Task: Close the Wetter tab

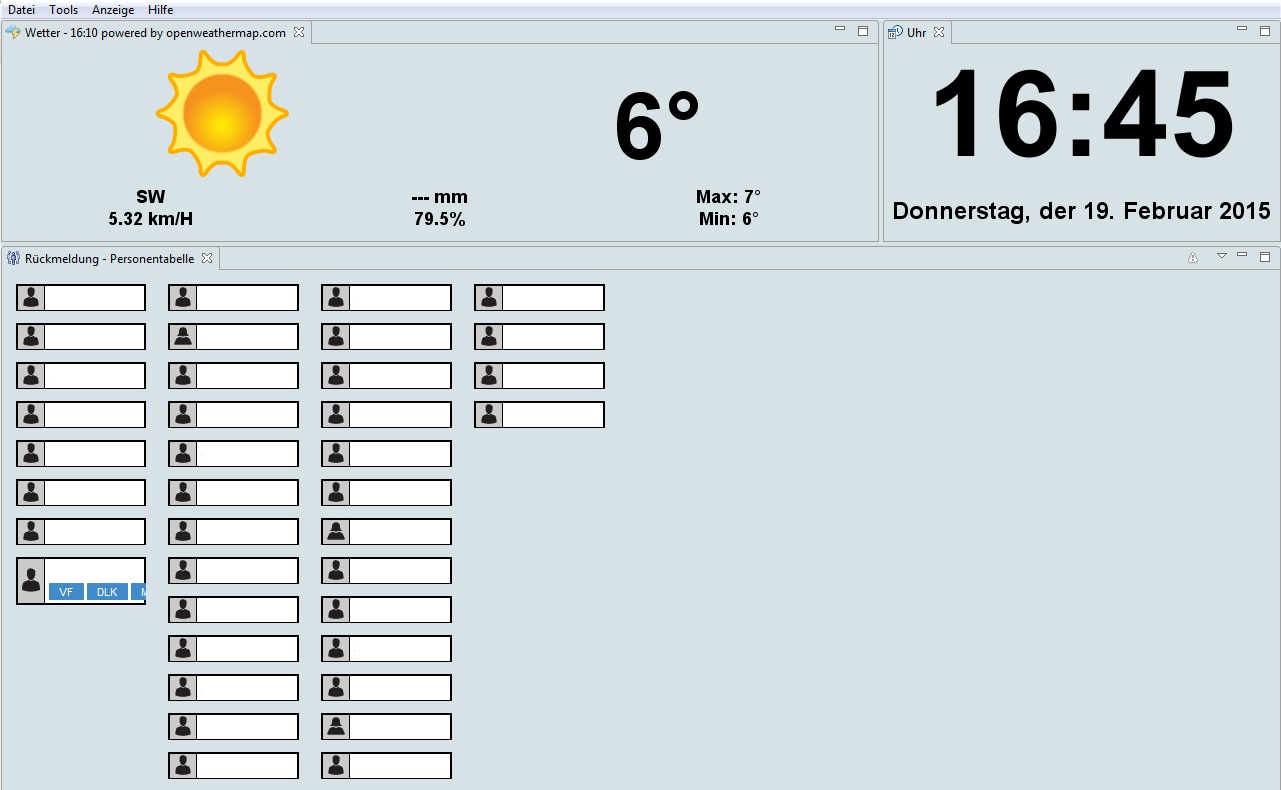Action: coord(299,33)
